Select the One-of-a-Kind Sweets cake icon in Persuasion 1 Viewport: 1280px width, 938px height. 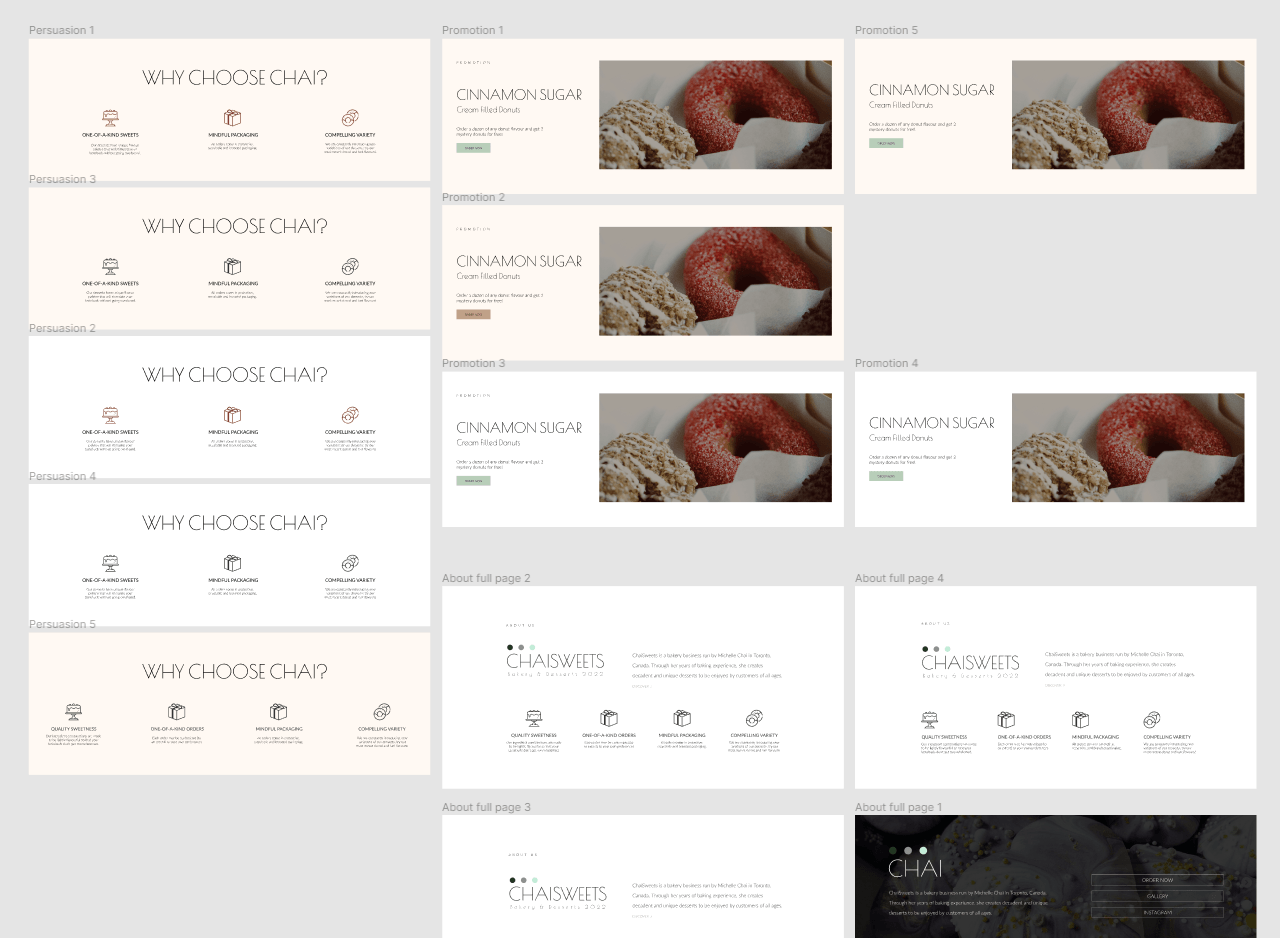[x=109, y=115]
